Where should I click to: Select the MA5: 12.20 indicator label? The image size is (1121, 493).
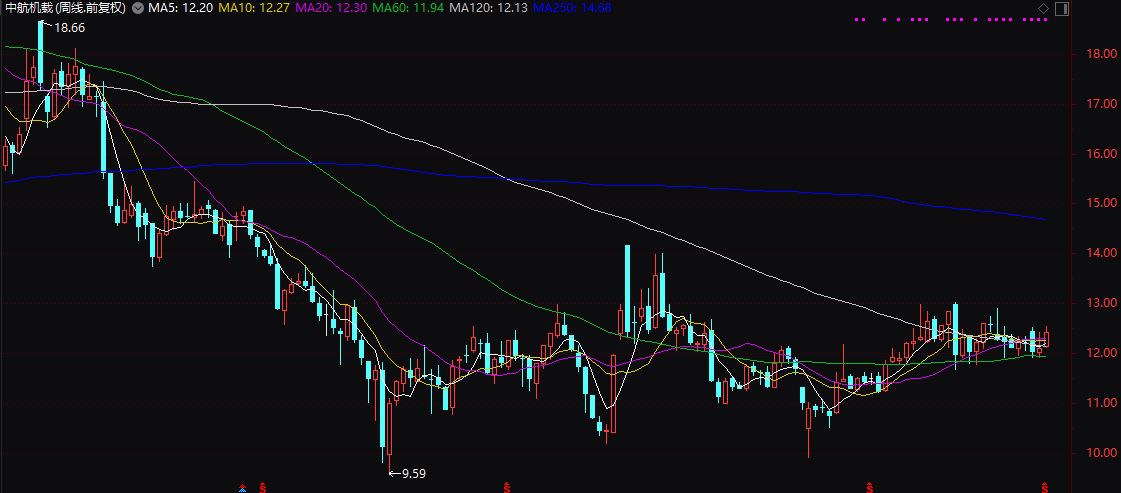pos(179,9)
